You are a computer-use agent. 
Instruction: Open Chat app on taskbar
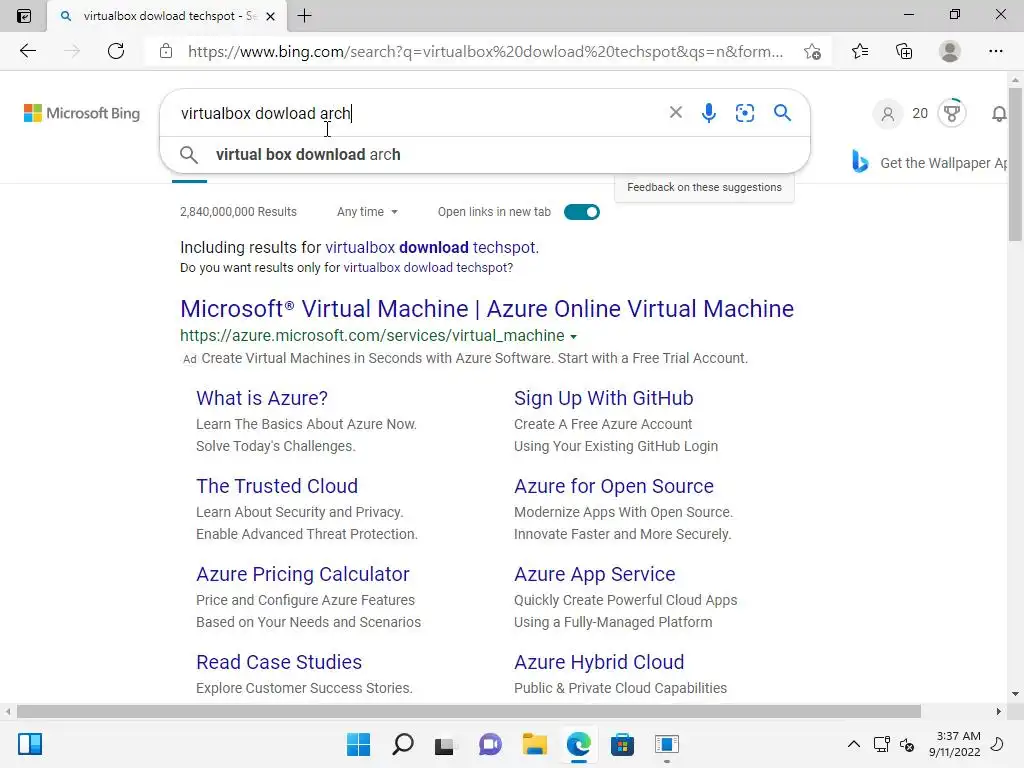[490, 744]
